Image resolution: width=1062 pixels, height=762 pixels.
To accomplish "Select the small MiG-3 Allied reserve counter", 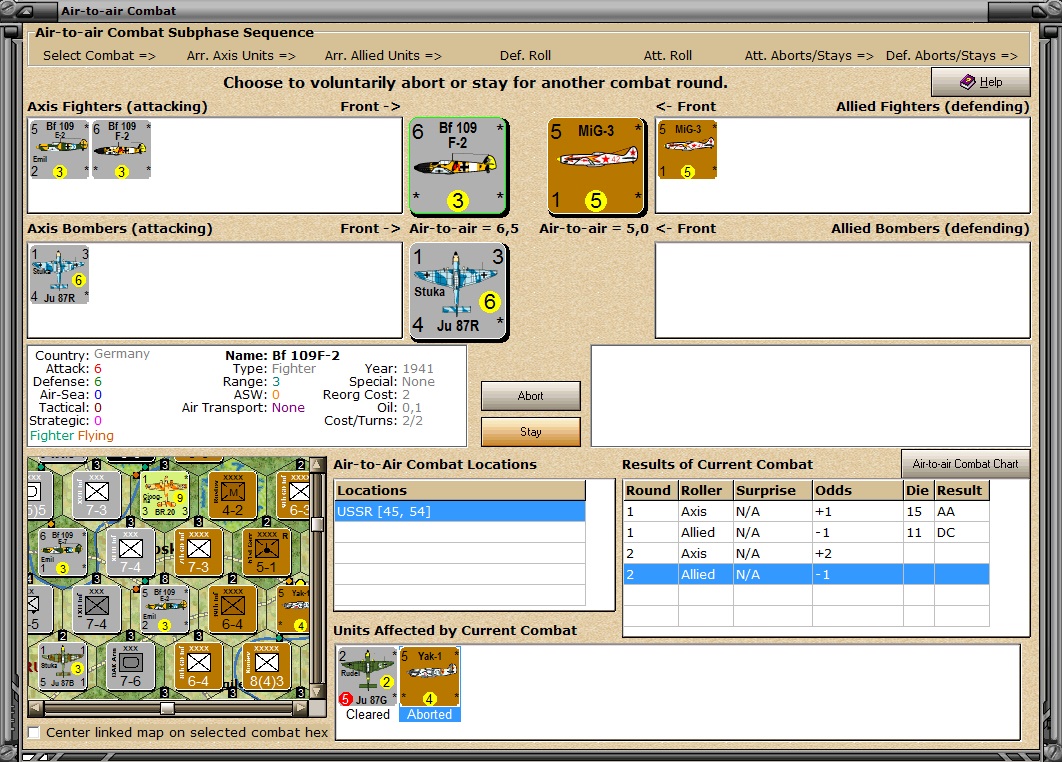I will [687, 150].
